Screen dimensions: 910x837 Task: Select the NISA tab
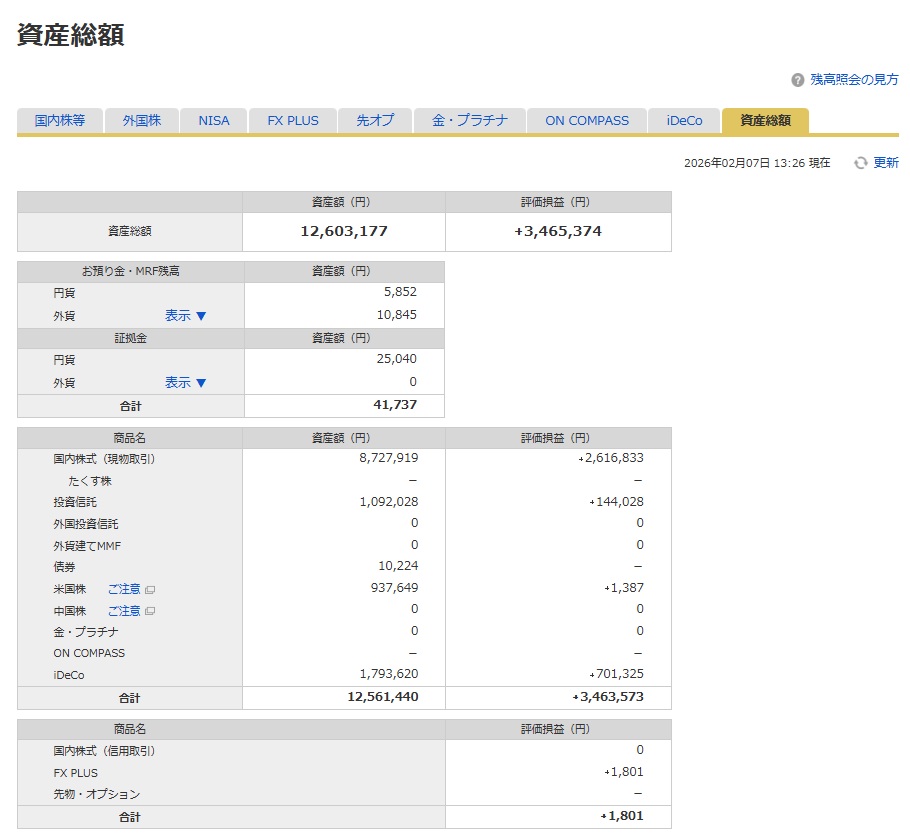point(214,121)
